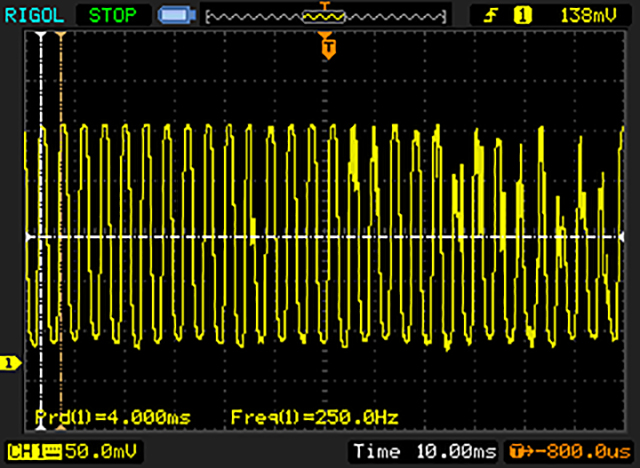Click the orange vertical cursor top handle
Screen dimensions: 640x468
coord(61,35)
